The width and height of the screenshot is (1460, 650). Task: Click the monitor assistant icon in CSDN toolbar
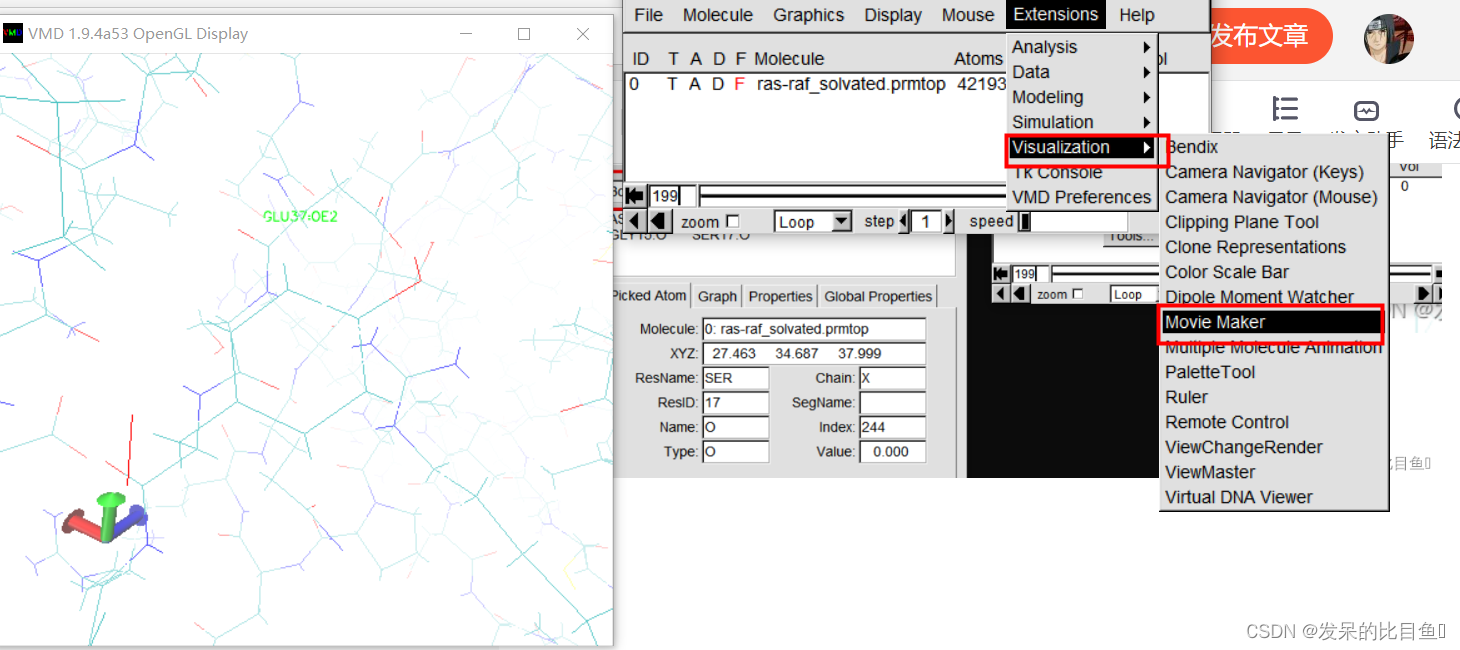[x=1366, y=111]
